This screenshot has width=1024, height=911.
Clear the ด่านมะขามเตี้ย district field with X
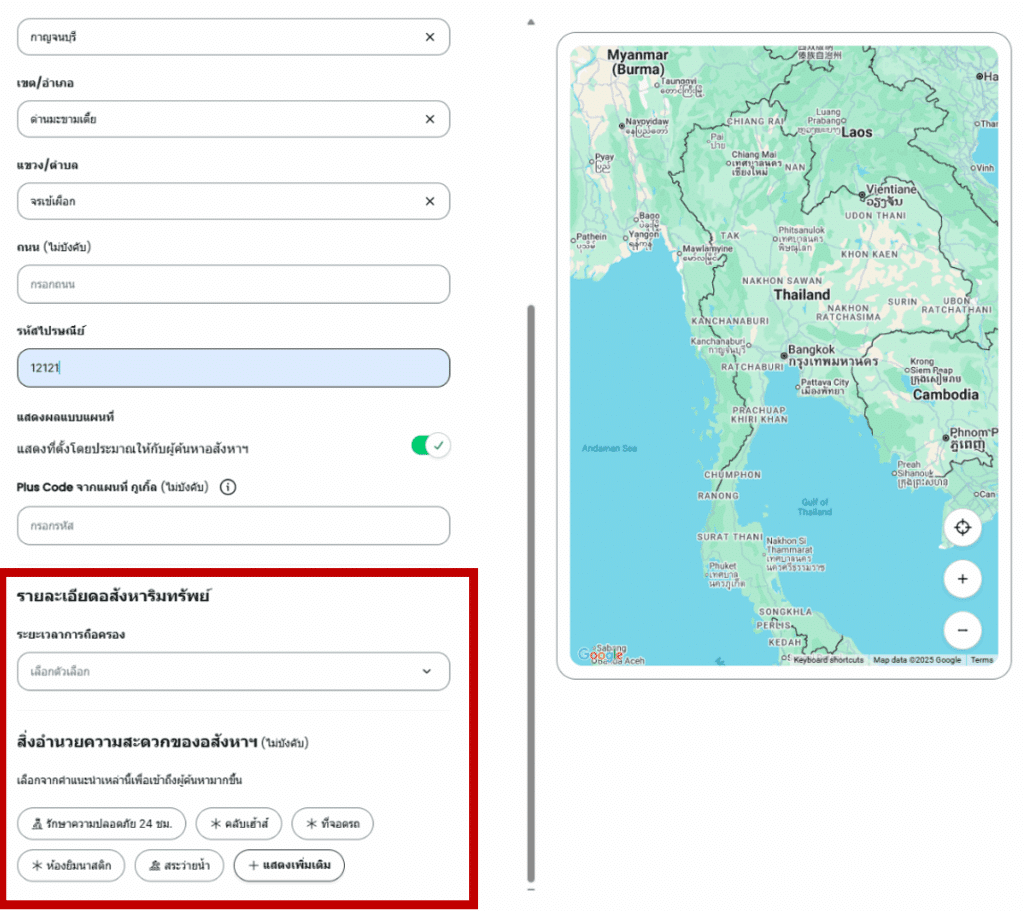[x=430, y=119]
